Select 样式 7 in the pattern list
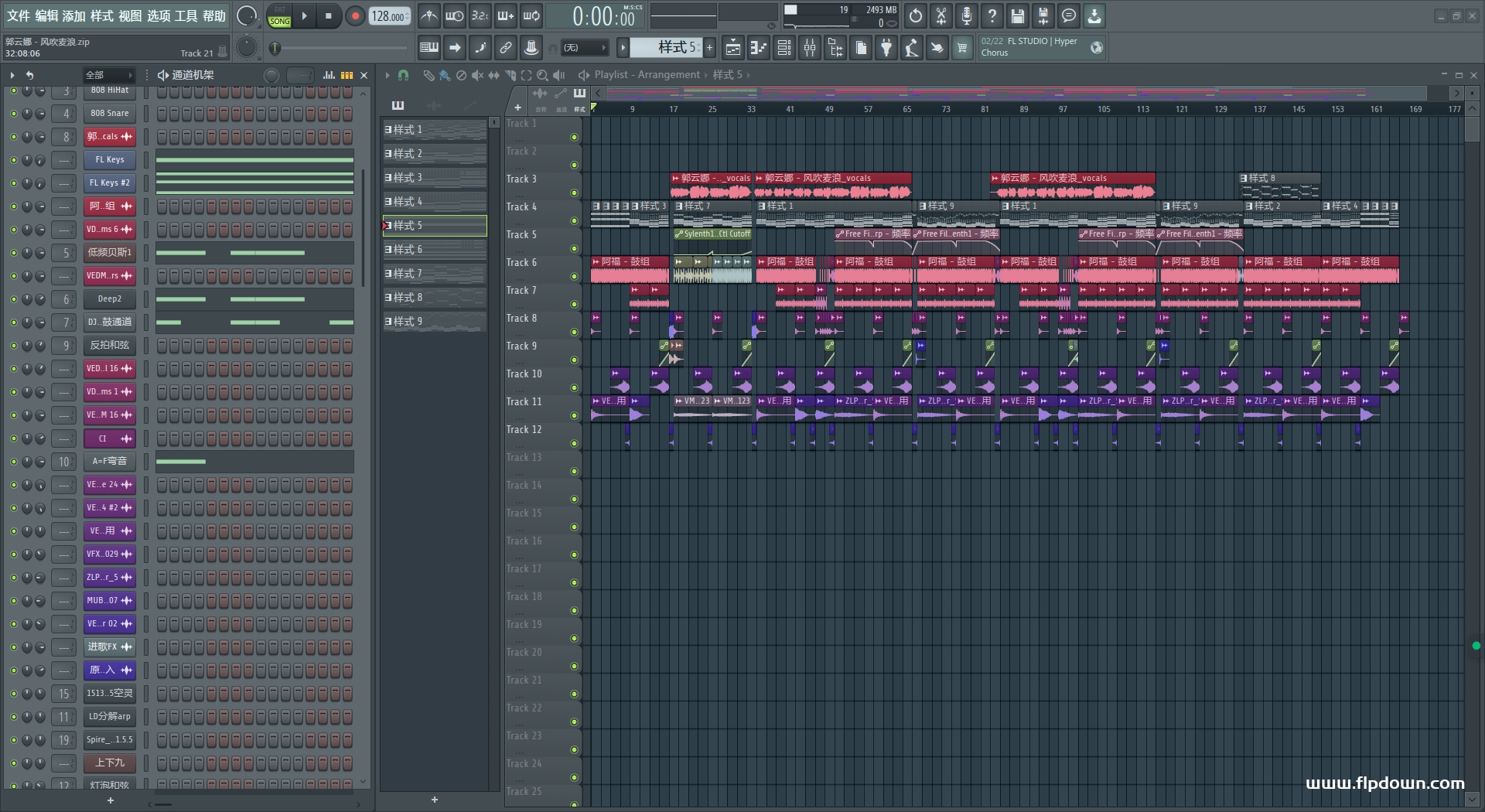The width and height of the screenshot is (1485, 812). [x=435, y=274]
